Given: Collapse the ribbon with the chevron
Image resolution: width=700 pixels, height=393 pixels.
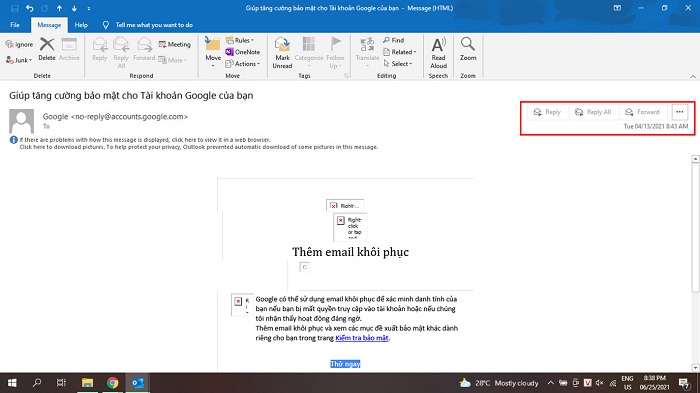Looking at the screenshot, I should point(693,76).
